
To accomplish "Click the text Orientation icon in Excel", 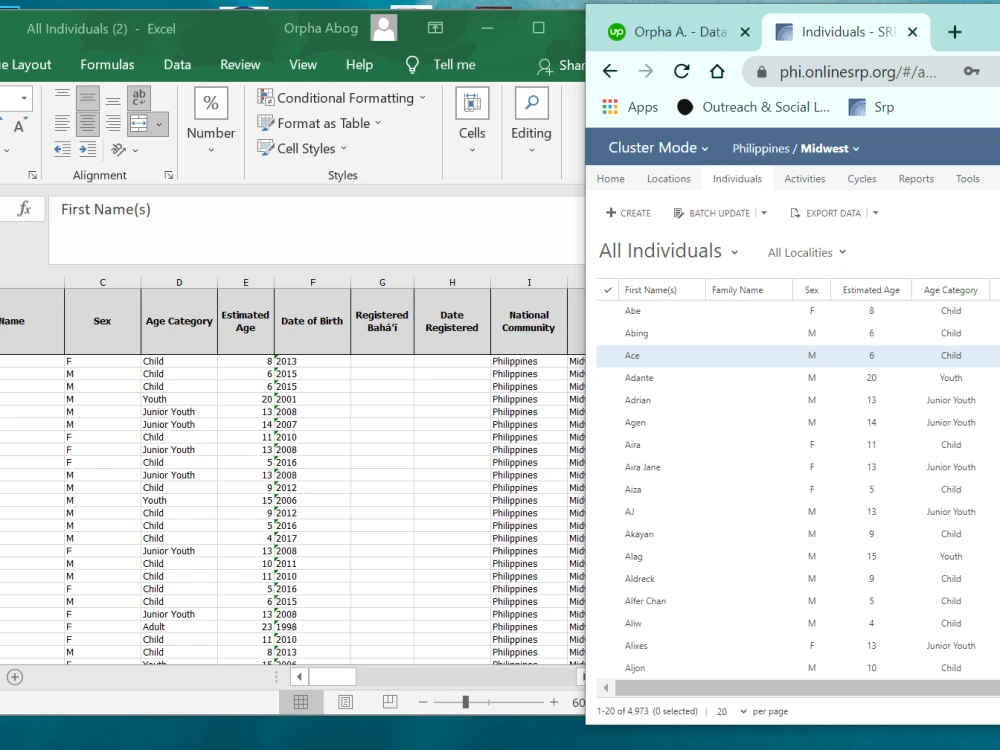I will click(119, 150).
